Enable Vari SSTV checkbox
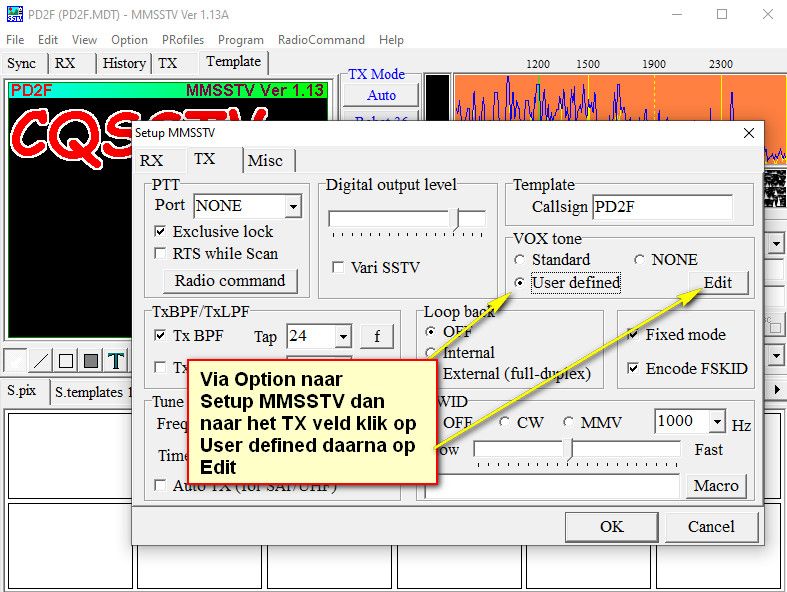The image size is (787, 592). [338, 267]
